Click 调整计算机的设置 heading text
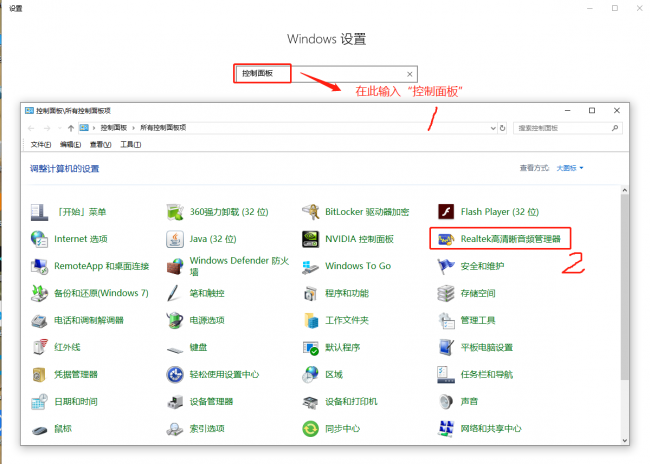This screenshot has width=650, height=464. (x=64, y=169)
